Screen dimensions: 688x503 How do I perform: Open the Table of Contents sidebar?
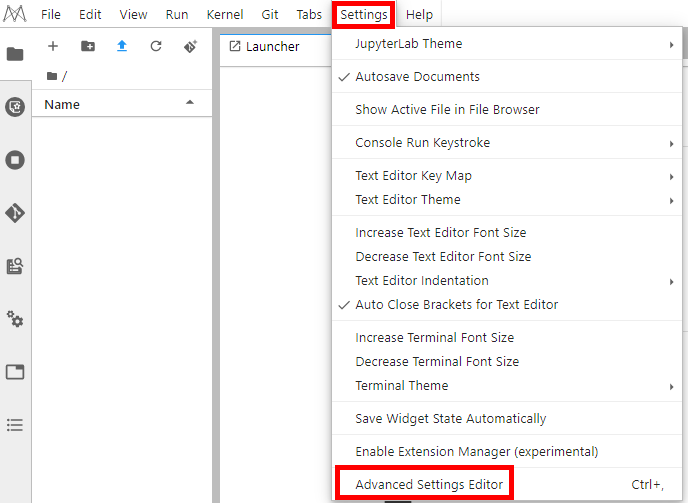(x=15, y=425)
